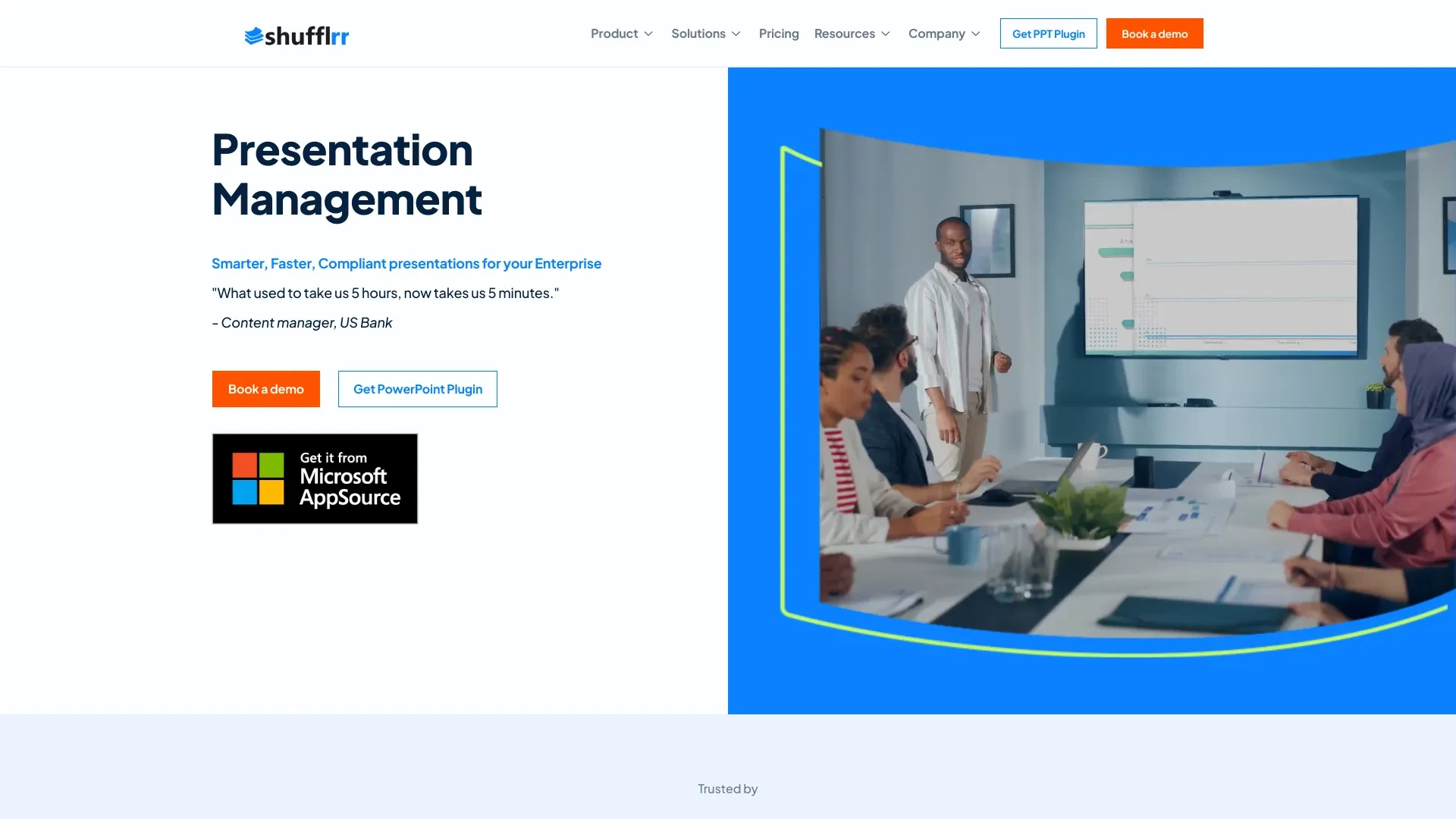Click the Company dropdown arrow

(976, 34)
